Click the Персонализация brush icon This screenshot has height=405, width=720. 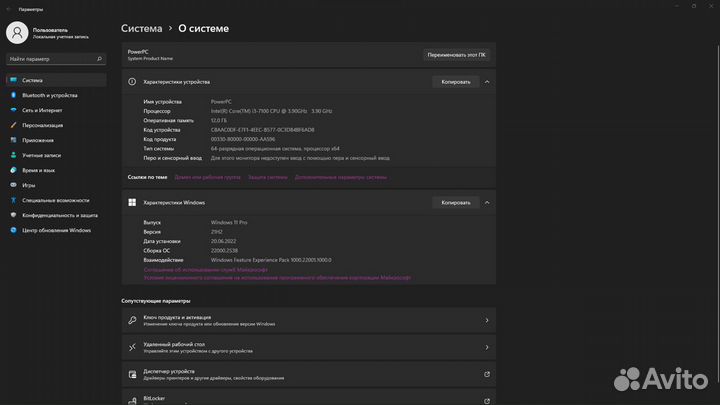(13, 125)
